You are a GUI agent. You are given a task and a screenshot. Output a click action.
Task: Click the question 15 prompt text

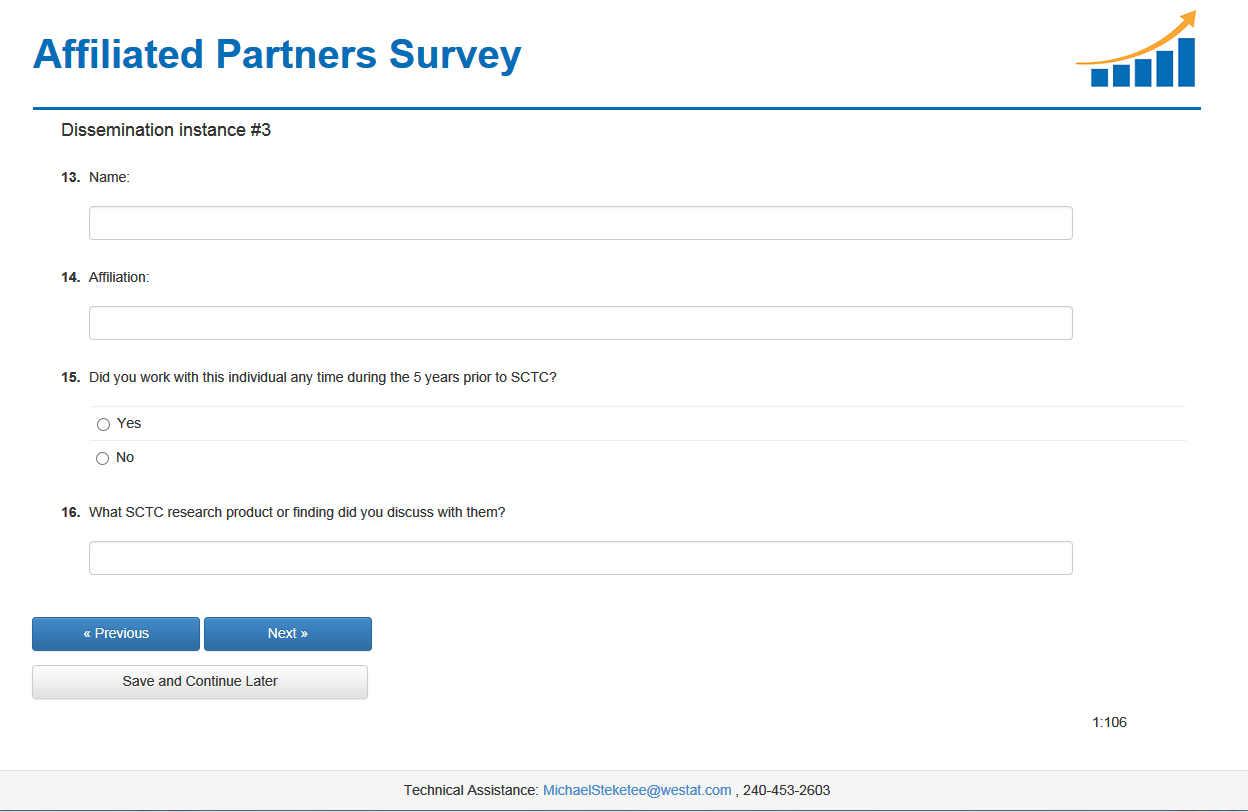coord(322,377)
